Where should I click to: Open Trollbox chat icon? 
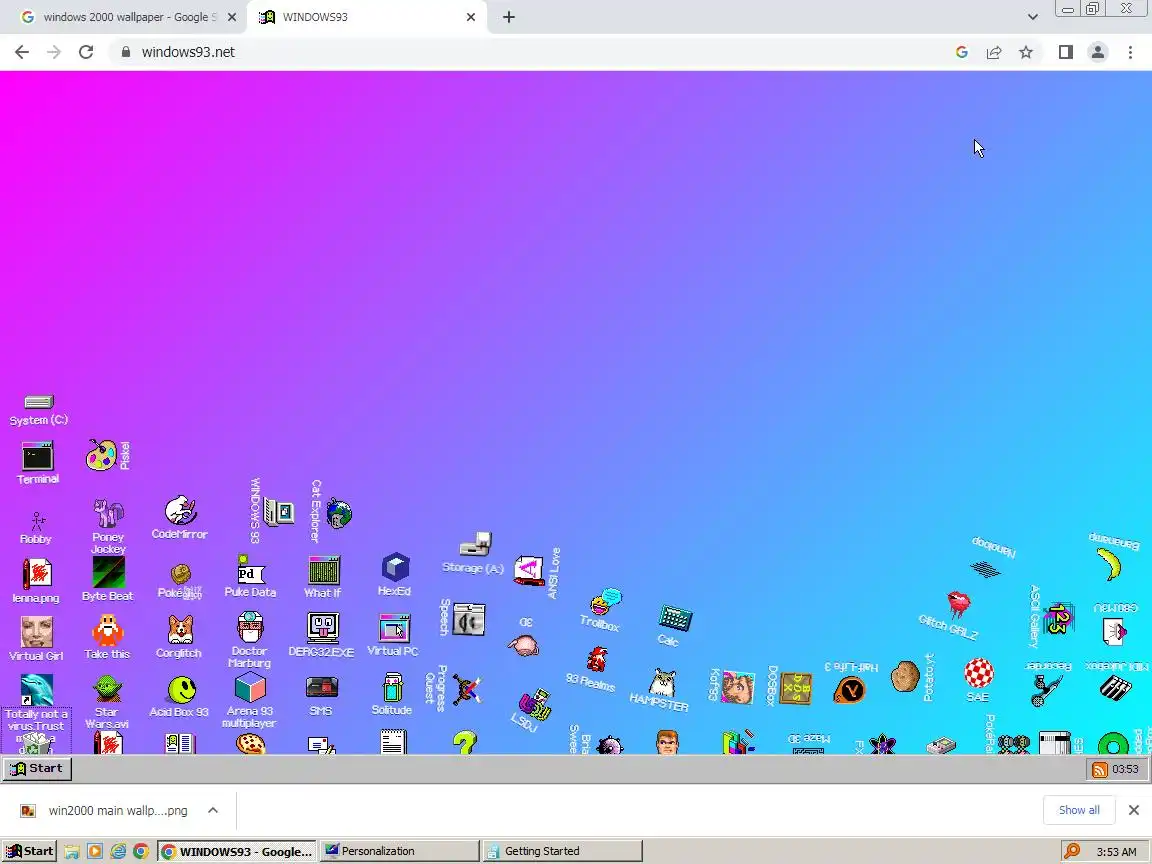(x=605, y=602)
